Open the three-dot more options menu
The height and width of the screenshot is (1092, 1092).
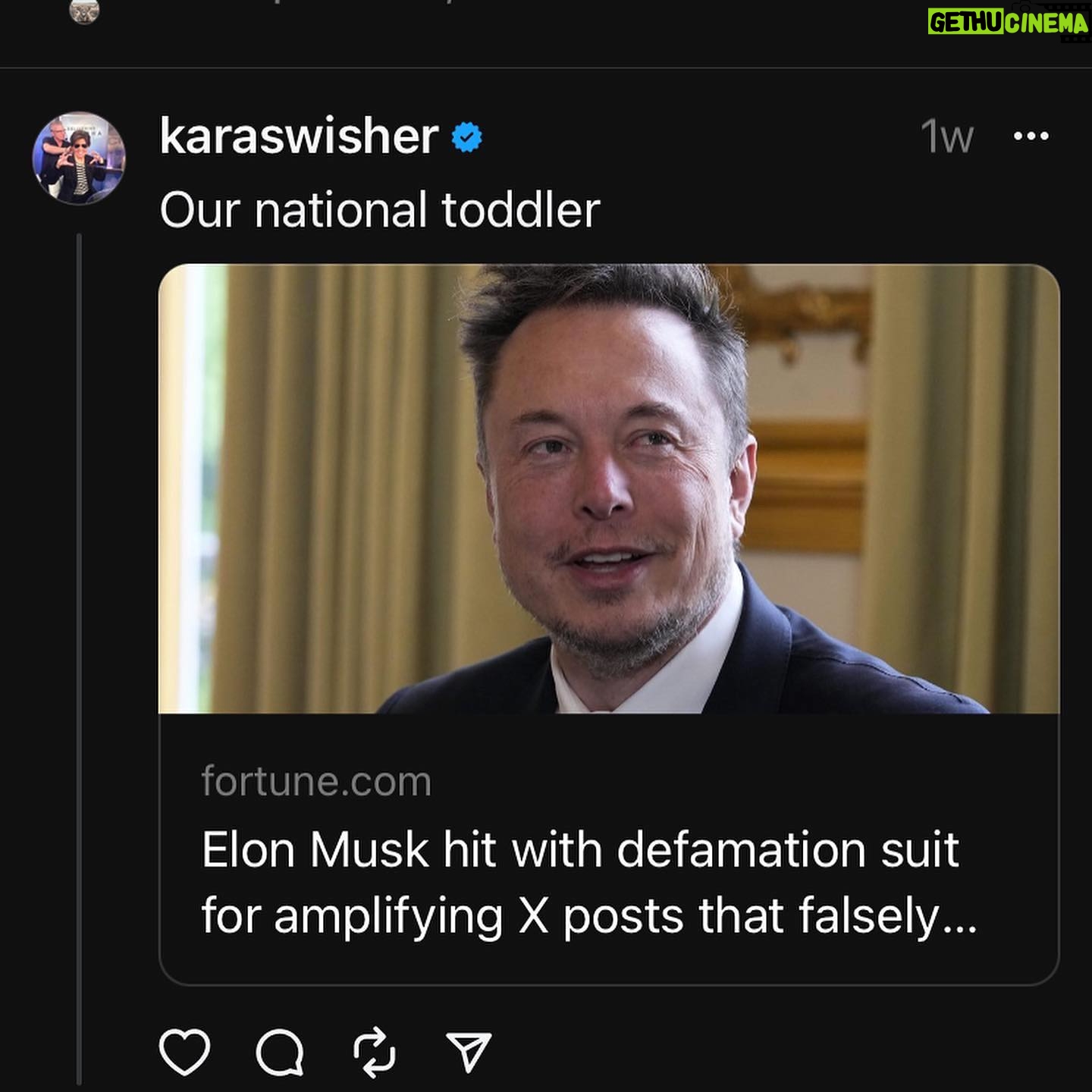(1031, 136)
